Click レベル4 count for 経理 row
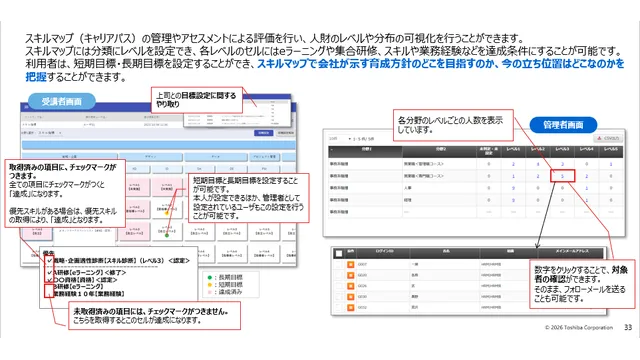 coord(587,200)
